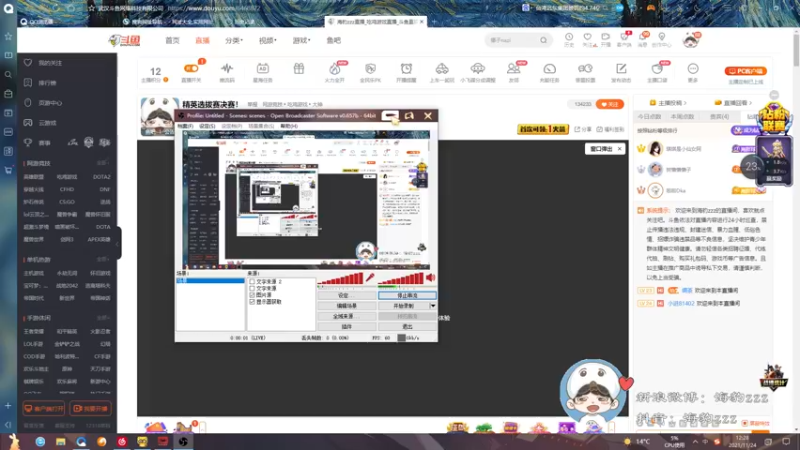Screen dimensions: 800x450
Task: Select DOTA2 category in left sidebar
Action: 101,177
